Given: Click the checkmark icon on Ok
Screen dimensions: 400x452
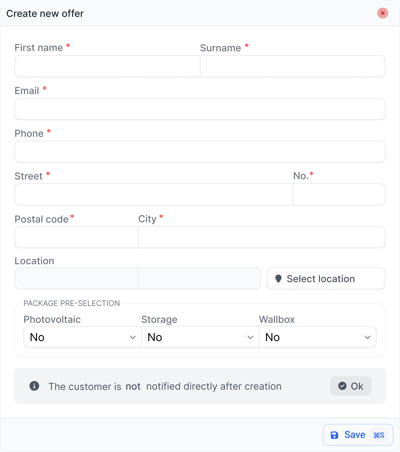Looking at the screenshot, I should pos(342,386).
